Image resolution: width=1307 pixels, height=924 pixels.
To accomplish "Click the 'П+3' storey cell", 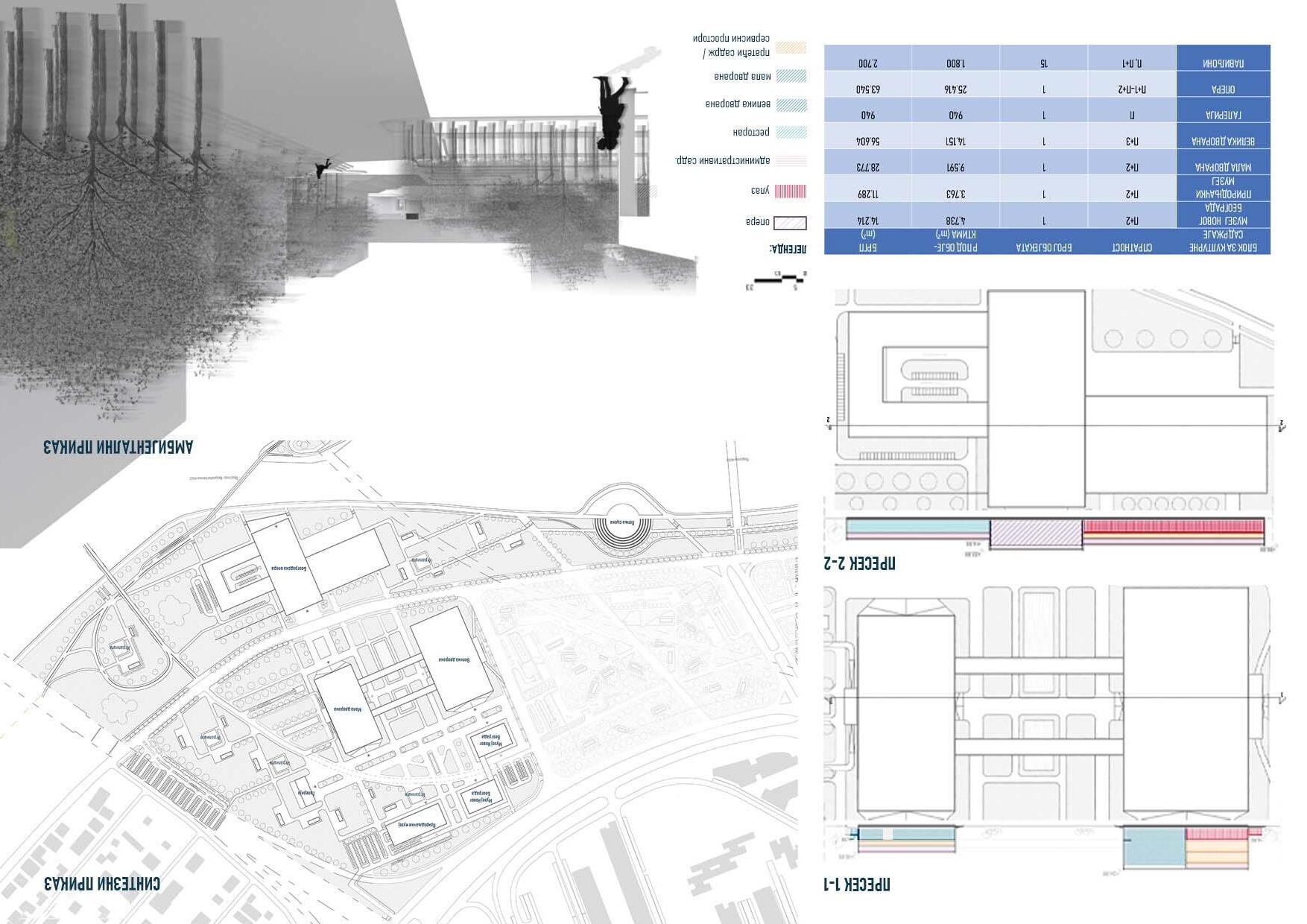I will click(1132, 142).
